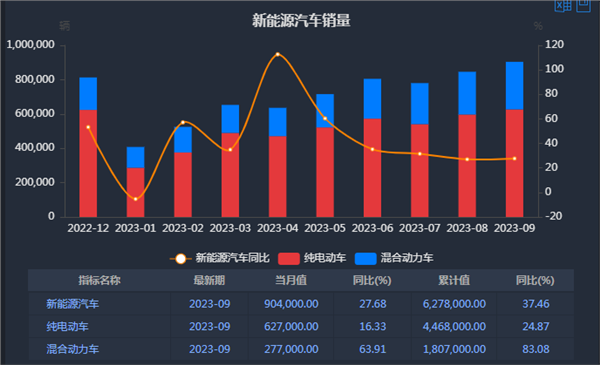Toggle the 新能源汽车同比 legend line series
600x365 pixels.
[220, 258]
